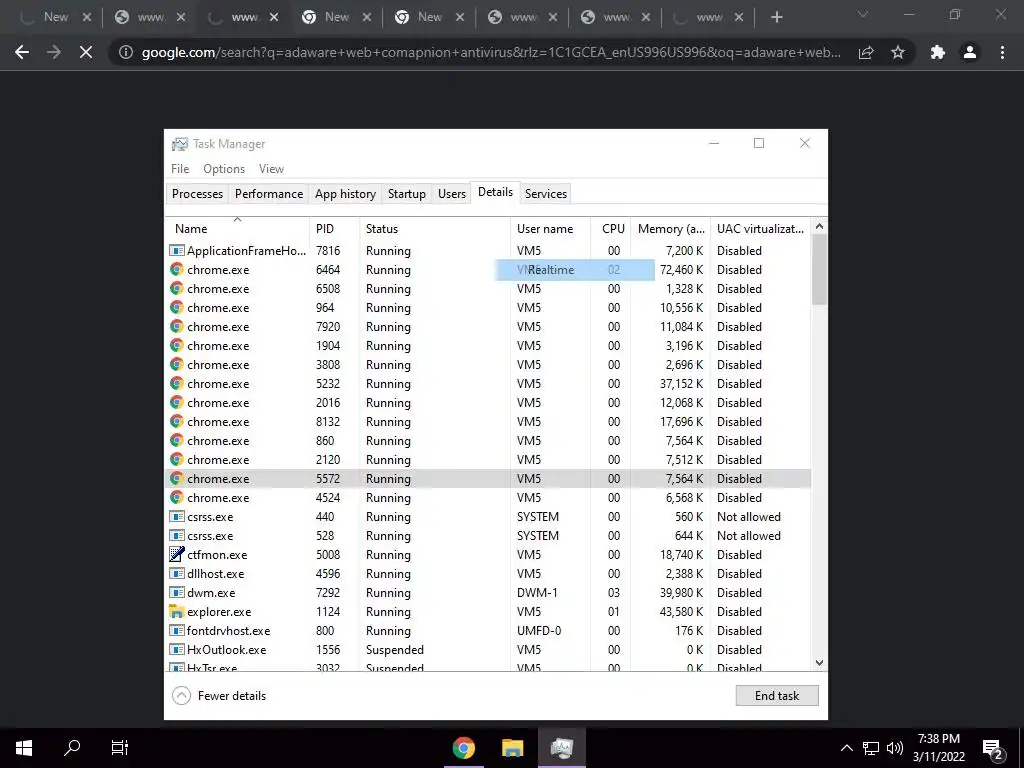Sort by Status column header
Image resolution: width=1024 pixels, height=768 pixels.
[x=434, y=229]
